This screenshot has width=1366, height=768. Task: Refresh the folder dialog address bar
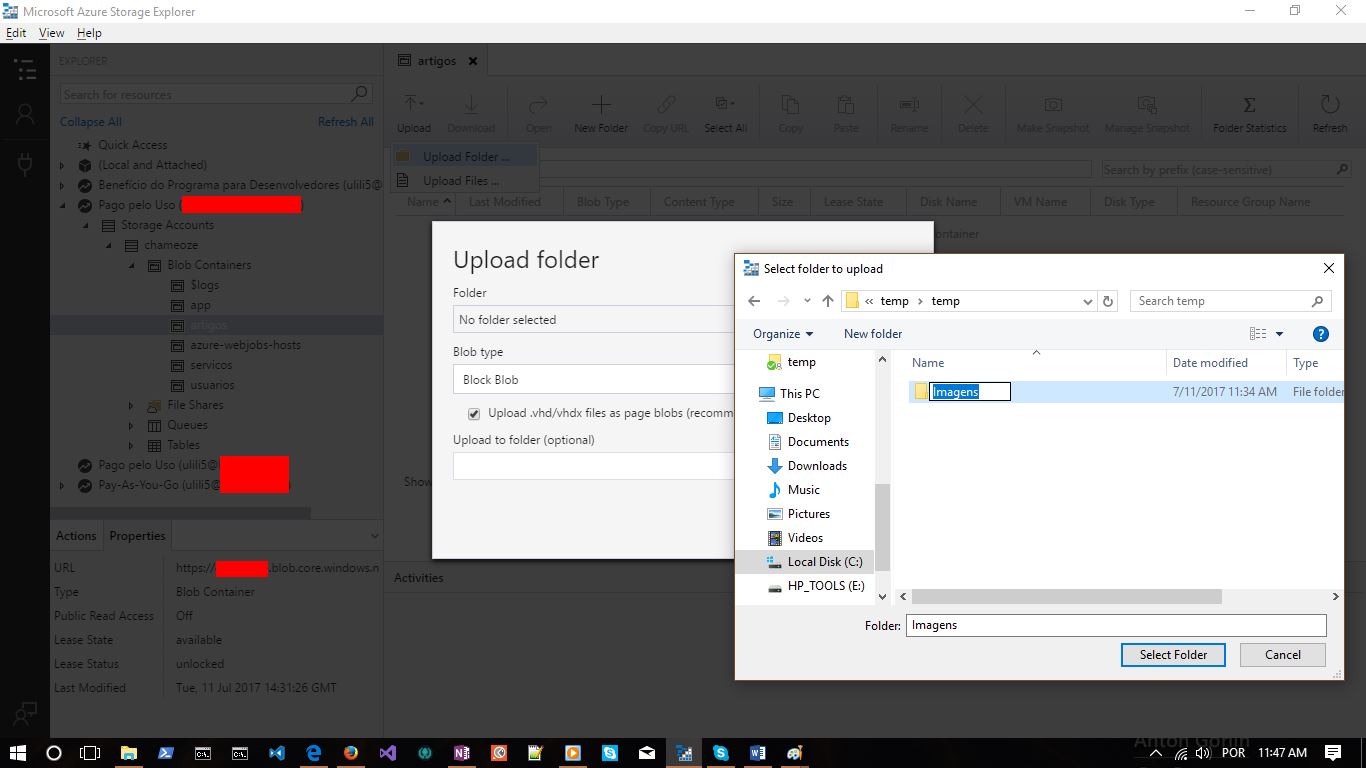click(1108, 301)
